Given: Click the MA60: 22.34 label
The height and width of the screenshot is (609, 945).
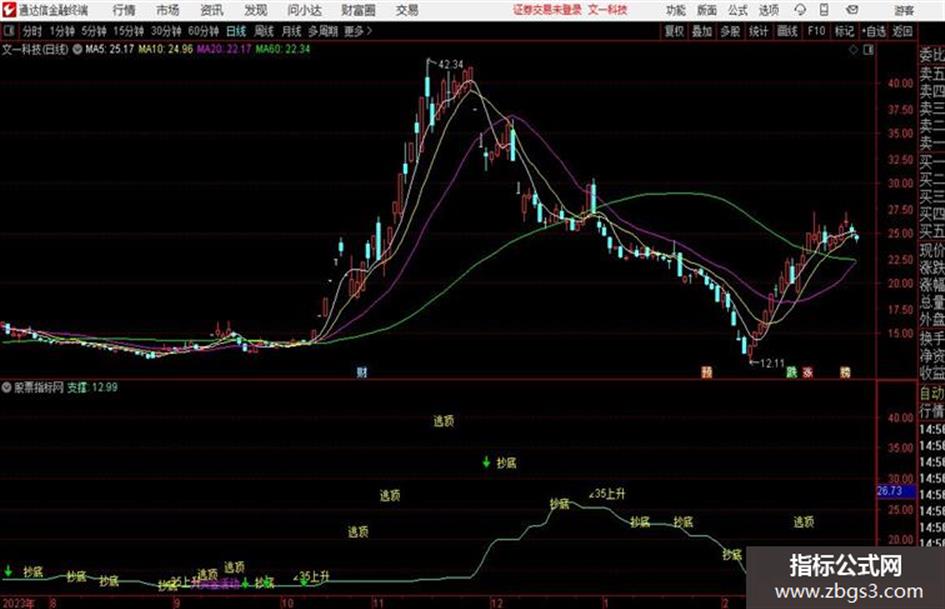Looking at the screenshot, I should pos(283,49).
